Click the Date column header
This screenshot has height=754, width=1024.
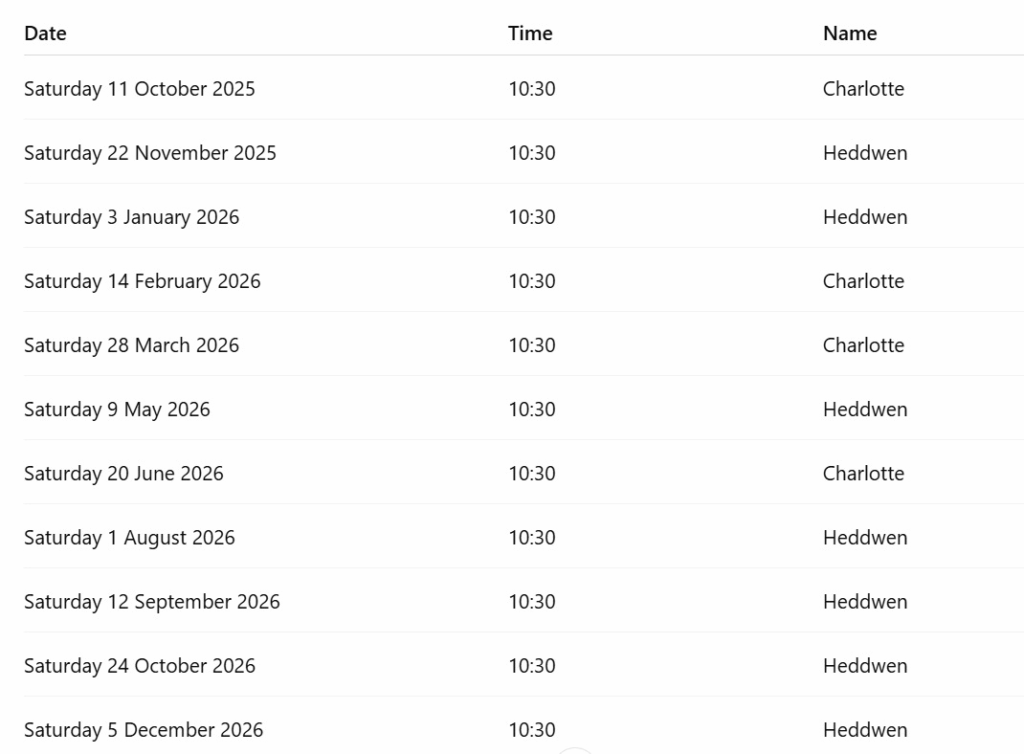click(x=45, y=33)
